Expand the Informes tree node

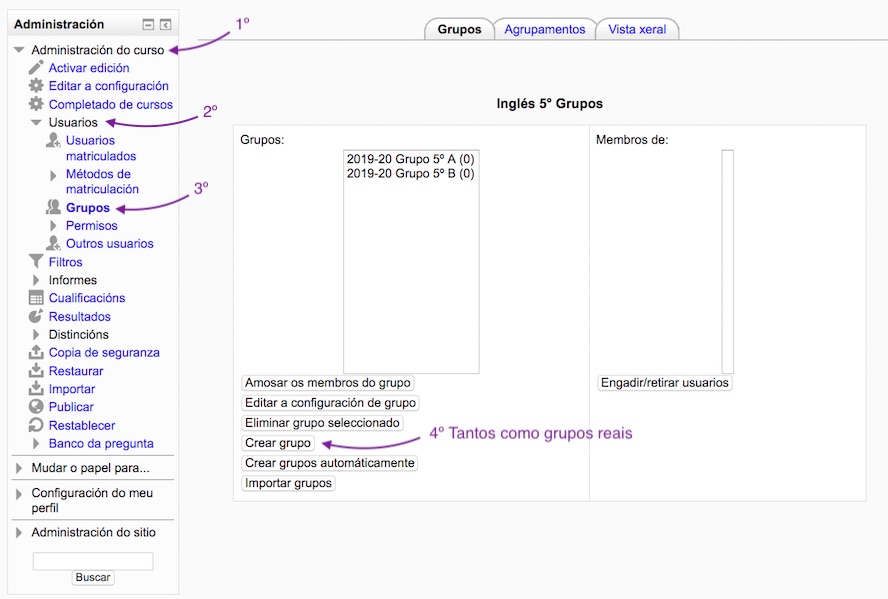pyautogui.click(x=37, y=280)
